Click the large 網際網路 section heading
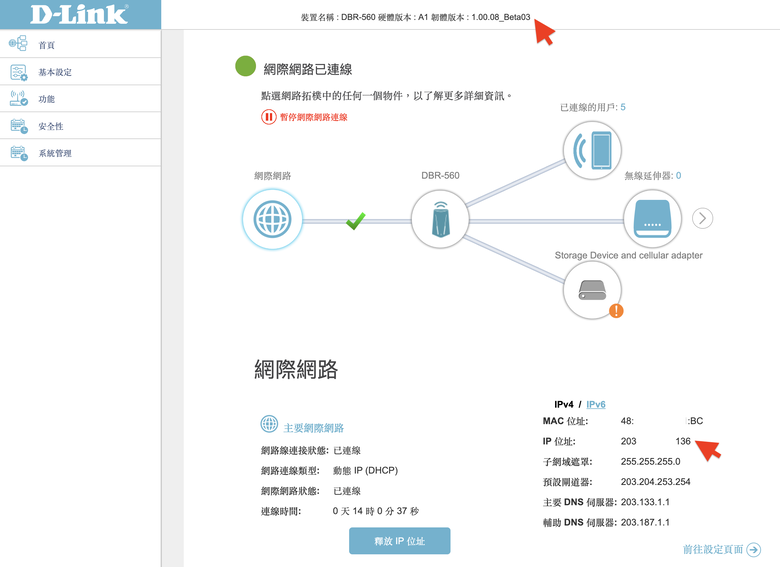 [296, 370]
